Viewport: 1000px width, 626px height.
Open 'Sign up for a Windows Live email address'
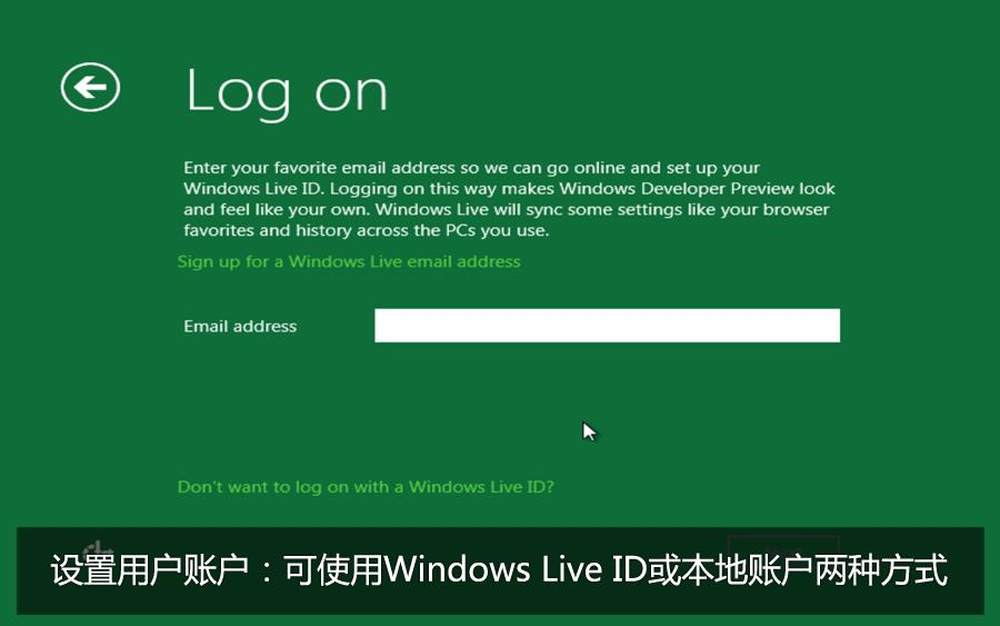(349, 261)
